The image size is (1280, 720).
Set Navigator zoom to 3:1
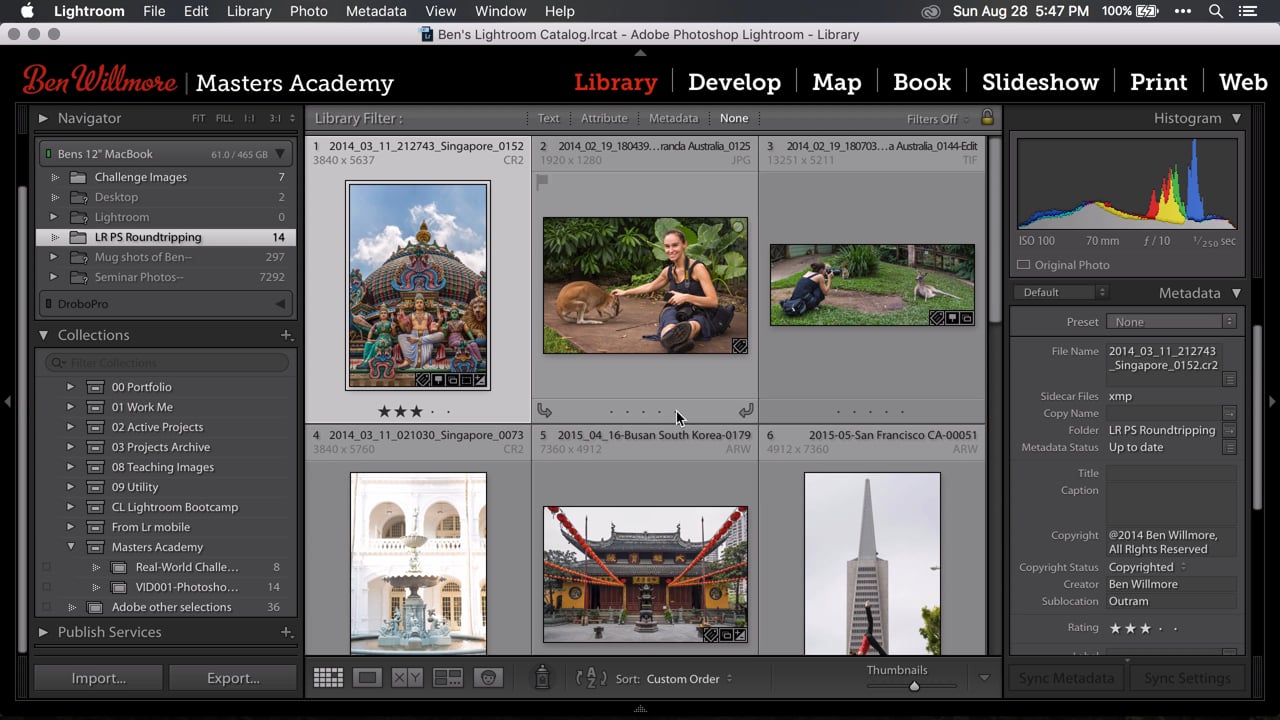(274, 118)
